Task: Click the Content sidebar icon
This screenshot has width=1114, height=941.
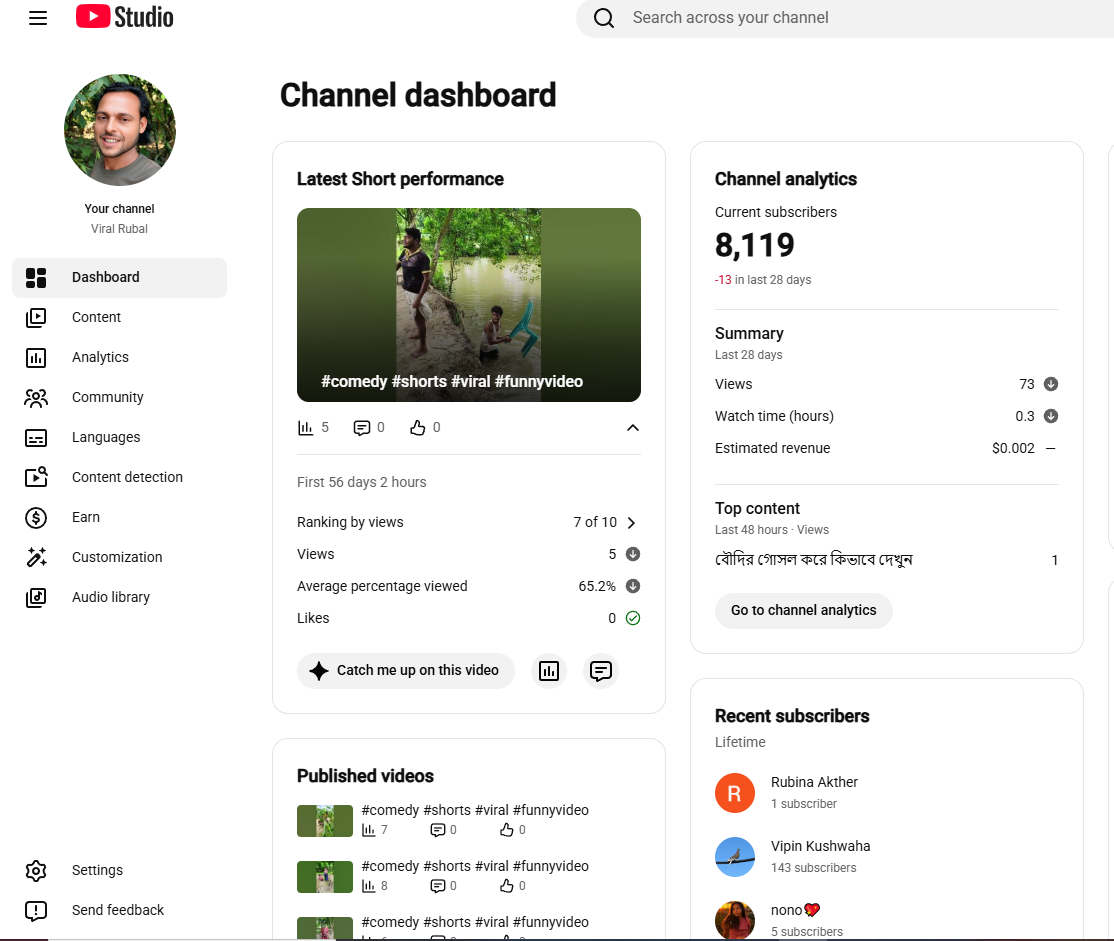Action: [36, 318]
